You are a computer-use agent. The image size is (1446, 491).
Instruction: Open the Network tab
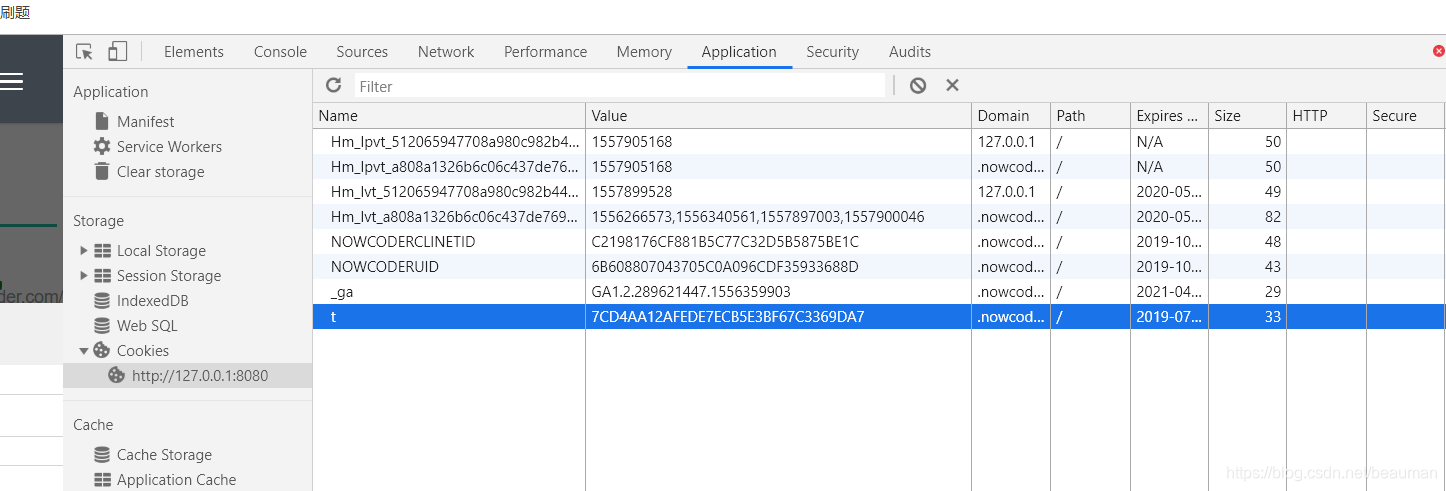[446, 52]
